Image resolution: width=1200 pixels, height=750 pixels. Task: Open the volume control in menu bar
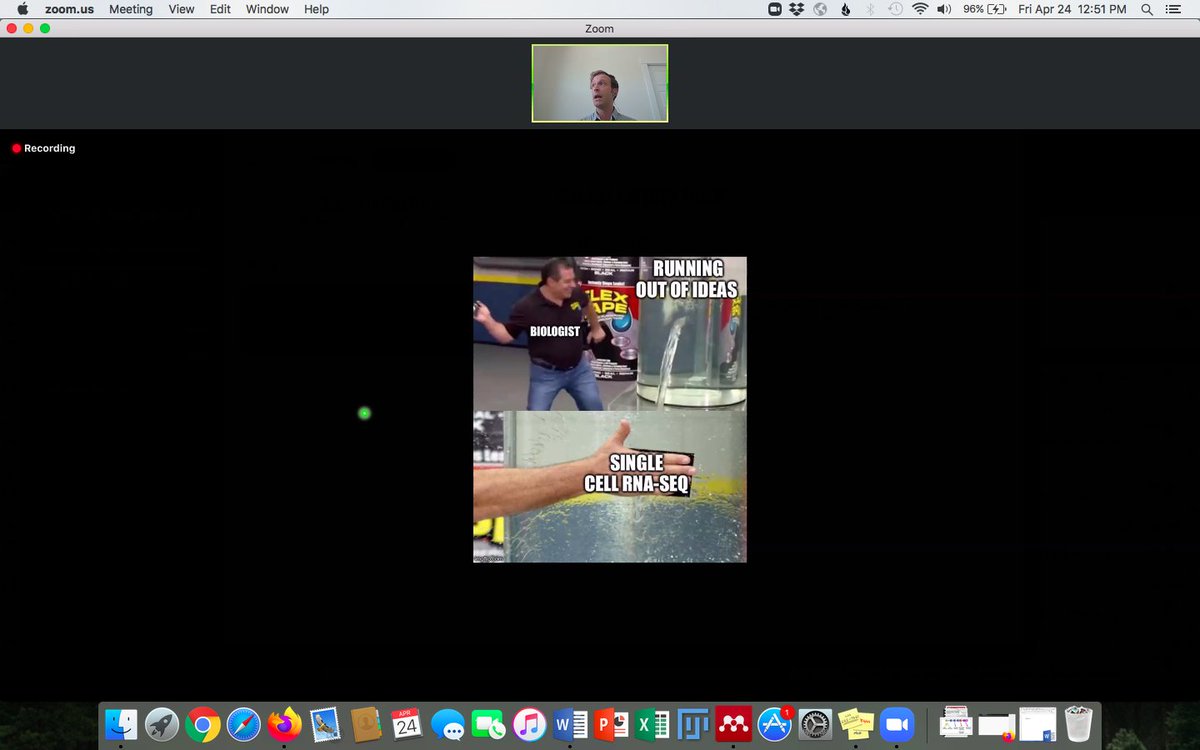[945, 9]
